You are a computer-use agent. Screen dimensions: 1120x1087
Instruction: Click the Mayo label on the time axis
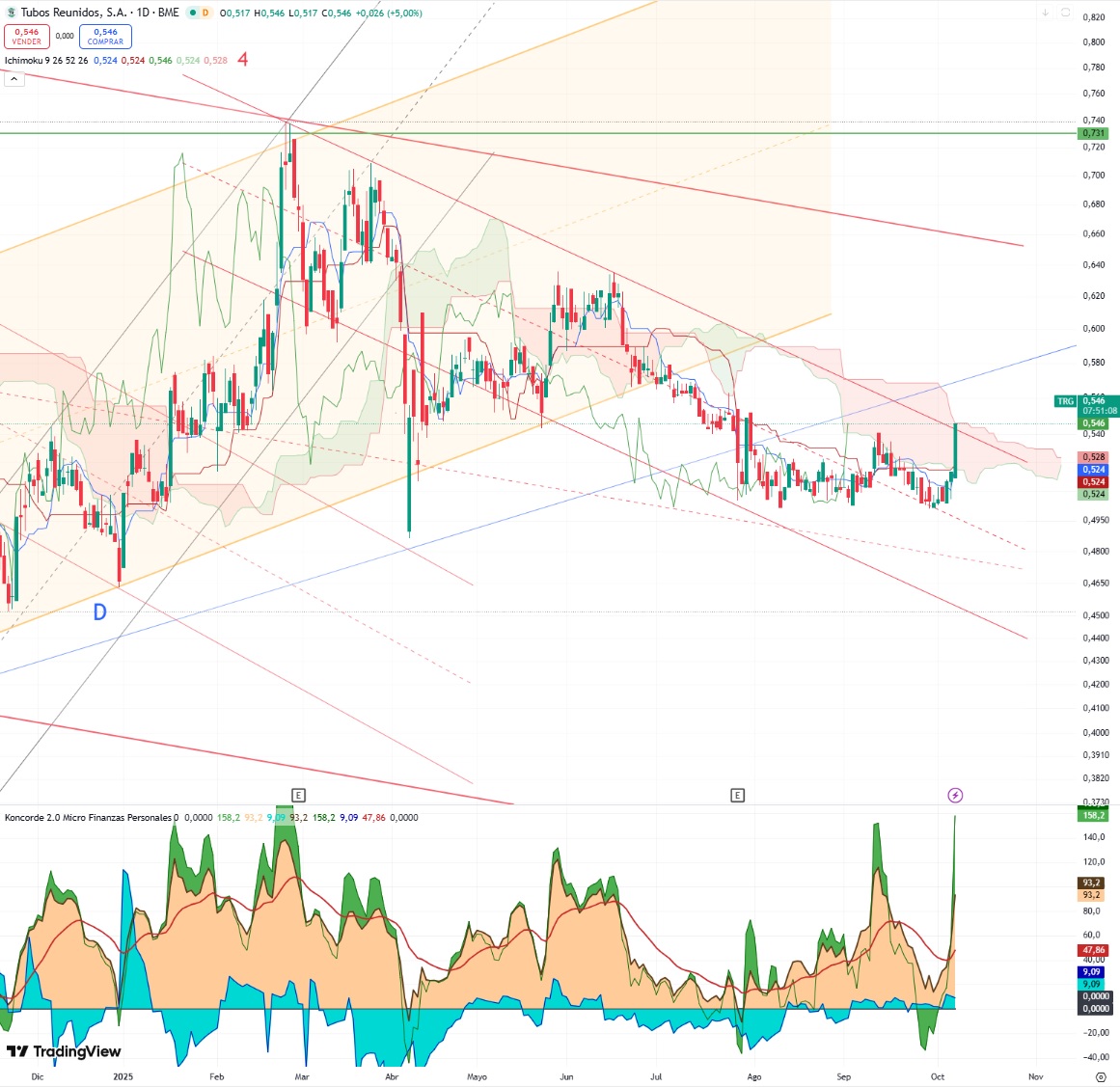(477, 1077)
